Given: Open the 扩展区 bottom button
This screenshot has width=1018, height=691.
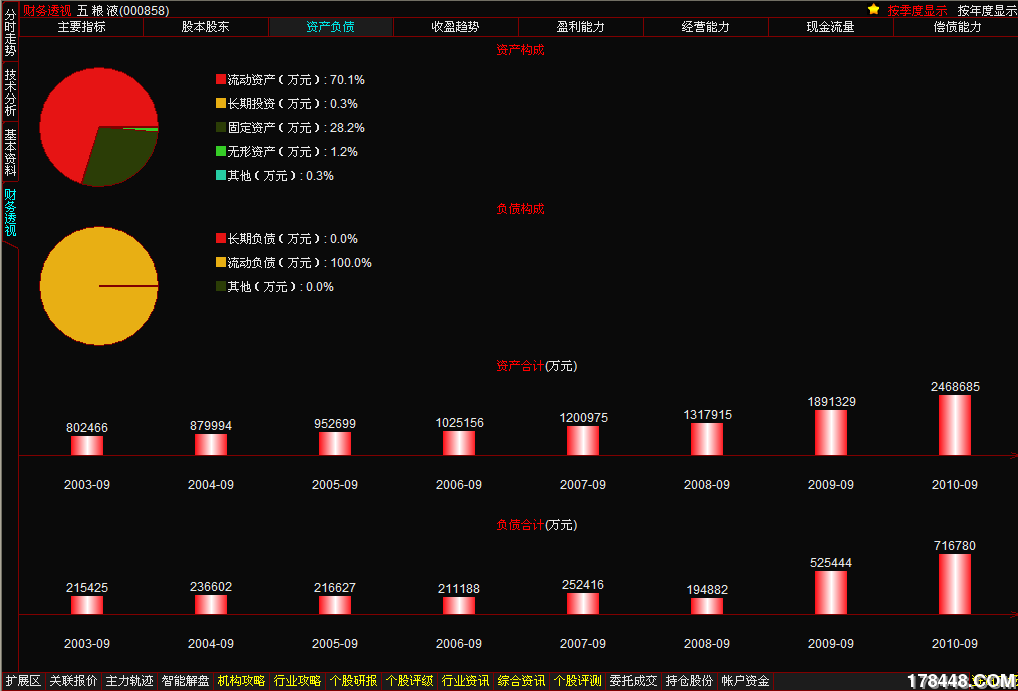Looking at the screenshot, I should 23,681.
